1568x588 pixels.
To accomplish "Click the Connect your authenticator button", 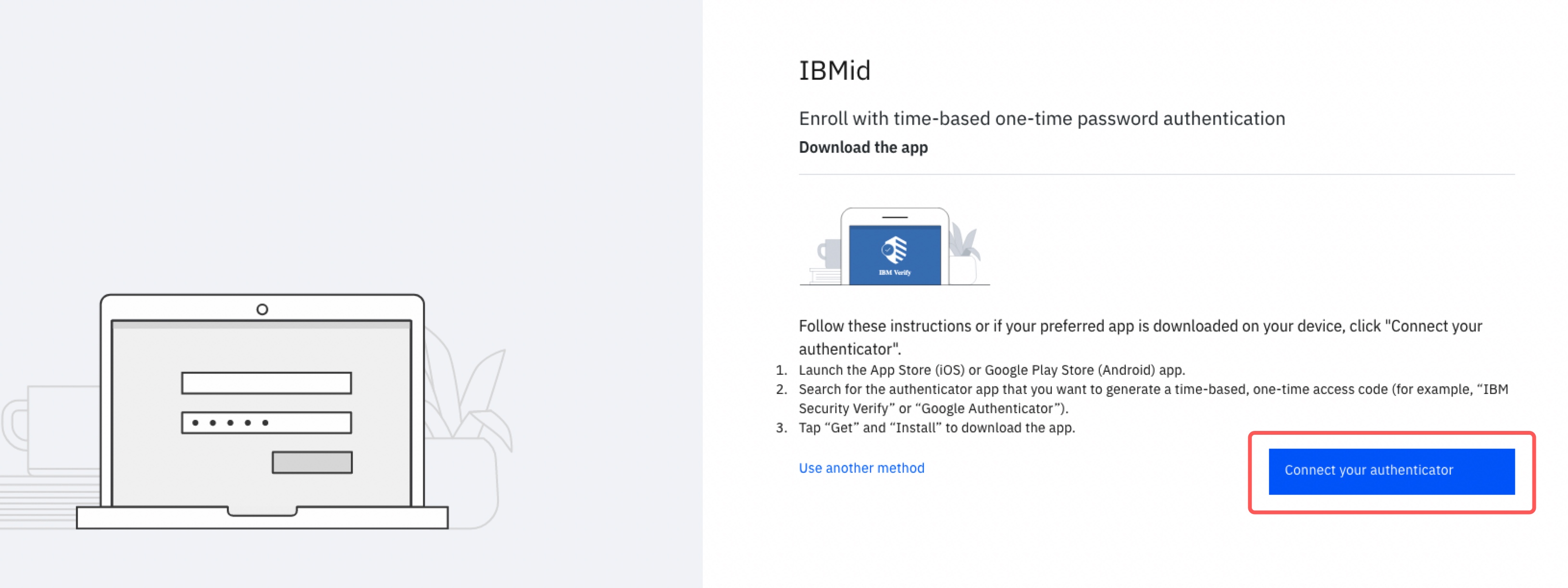I will [1391, 471].
